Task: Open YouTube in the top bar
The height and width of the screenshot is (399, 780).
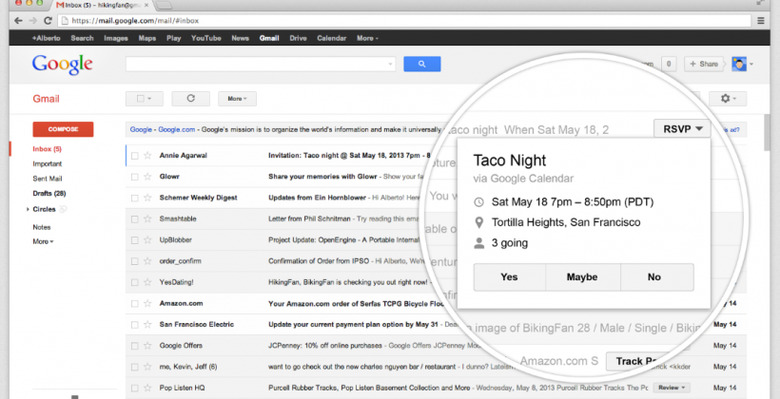Action: pyautogui.click(x=206, y=38)
